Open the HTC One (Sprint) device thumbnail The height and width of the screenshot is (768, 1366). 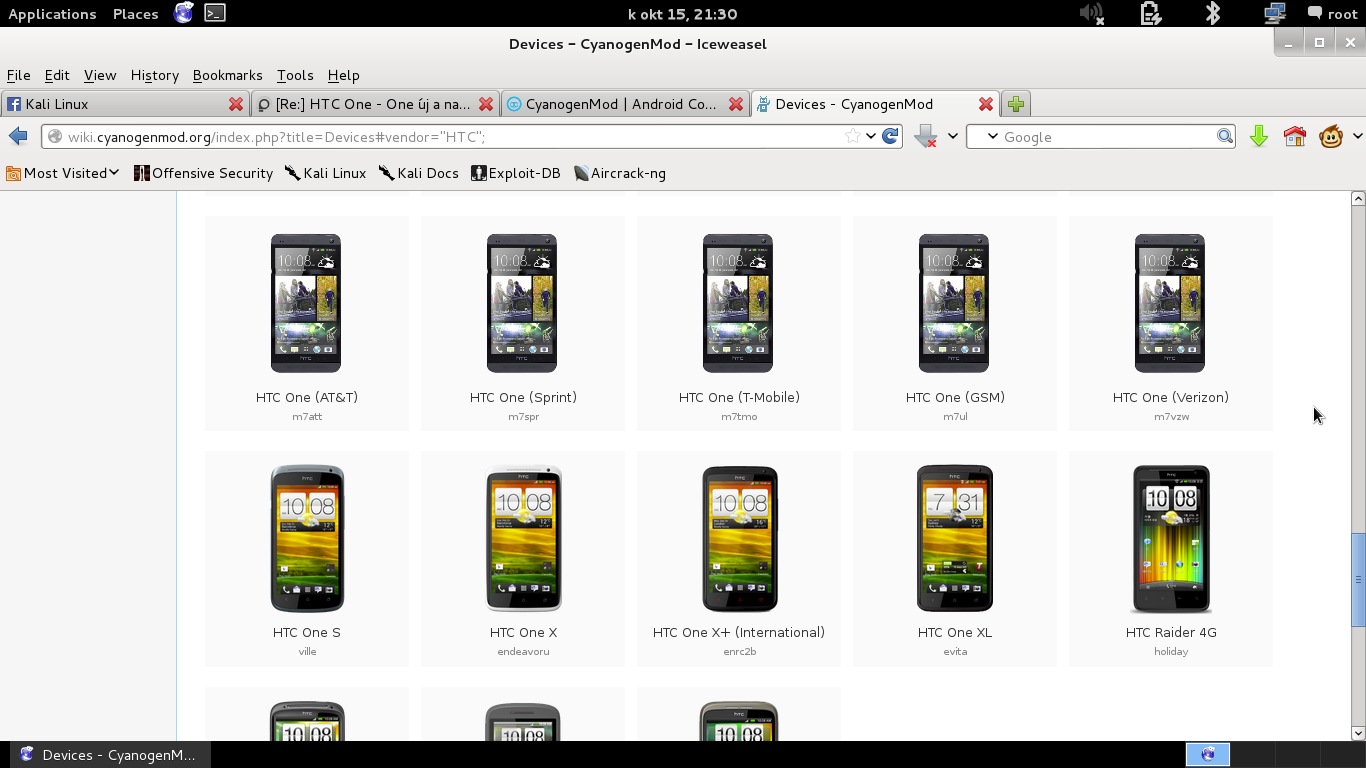522,303
